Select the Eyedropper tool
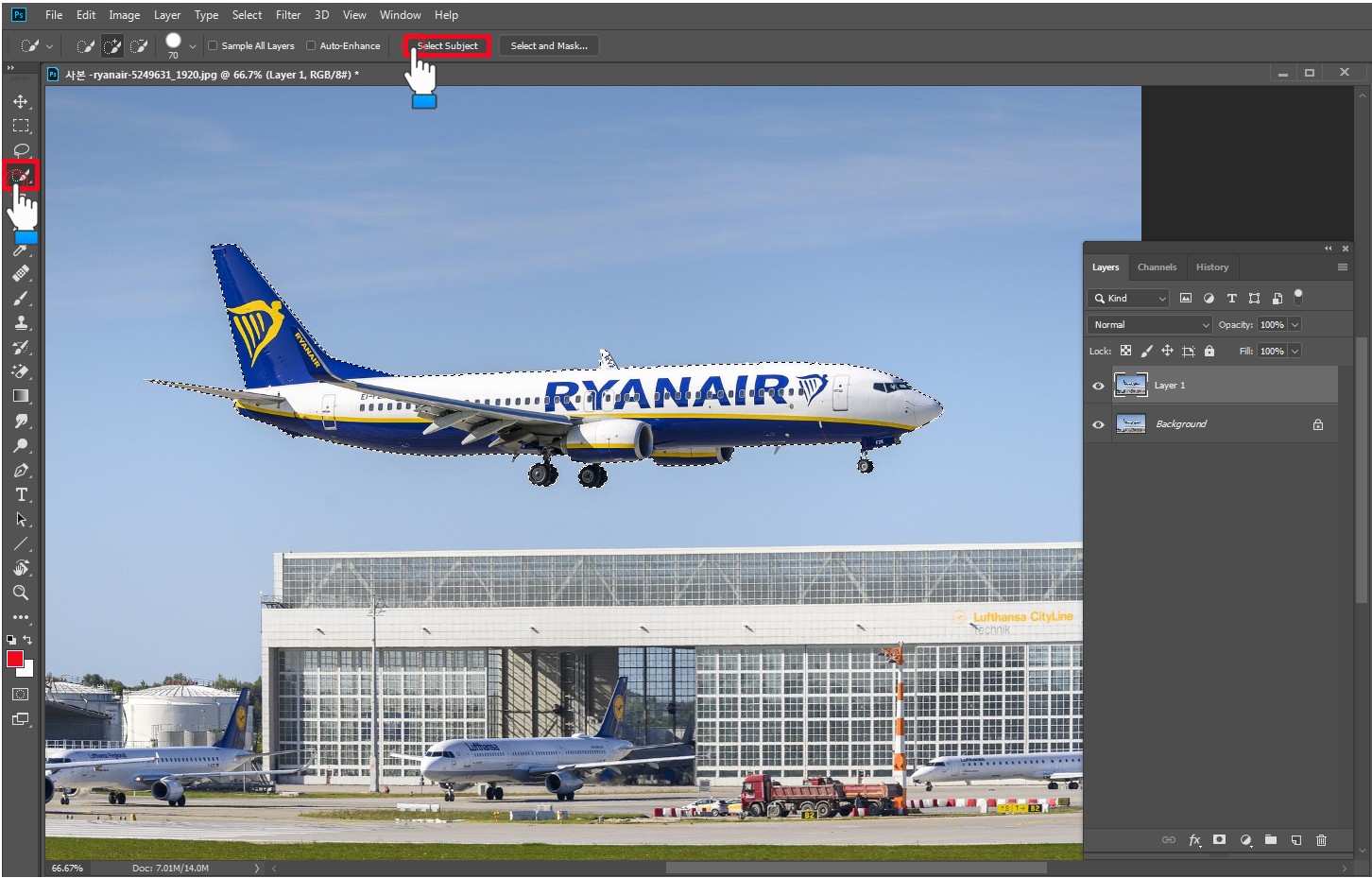1372x878 pixels. pos(21,250)
